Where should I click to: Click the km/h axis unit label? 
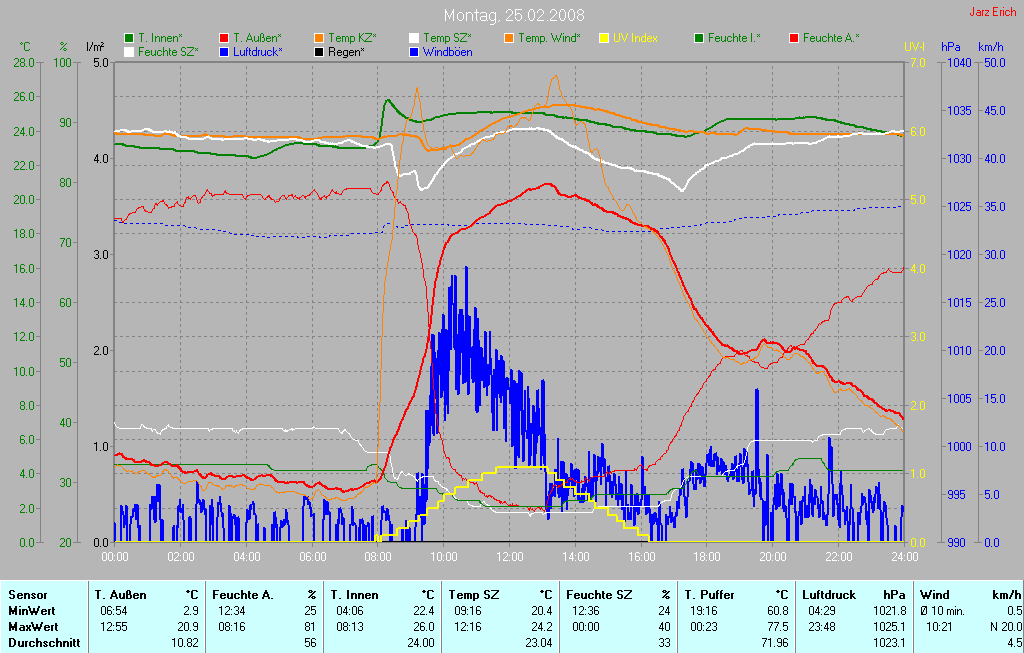click(x=990, y=47)
